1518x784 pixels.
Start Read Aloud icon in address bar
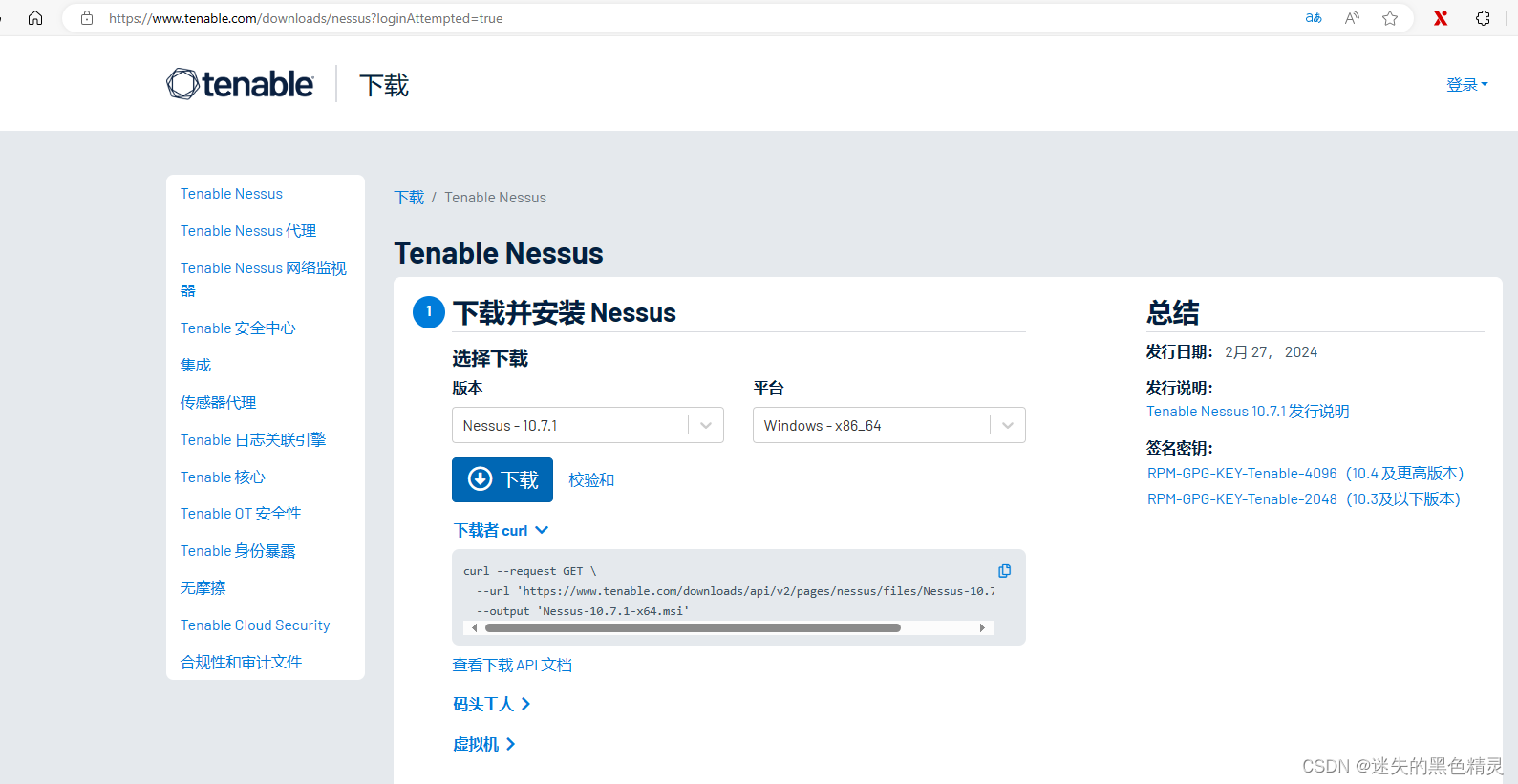[1352, 18]
